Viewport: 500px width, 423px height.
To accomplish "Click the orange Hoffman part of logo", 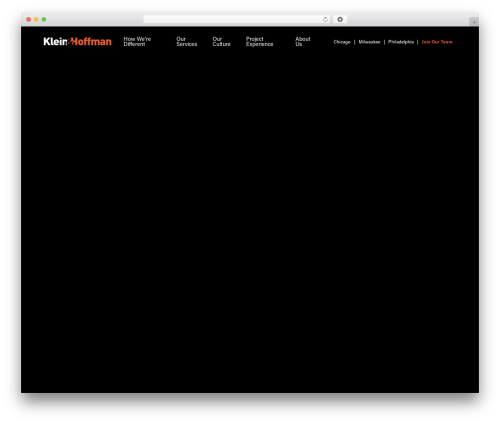I will point(91,41).
